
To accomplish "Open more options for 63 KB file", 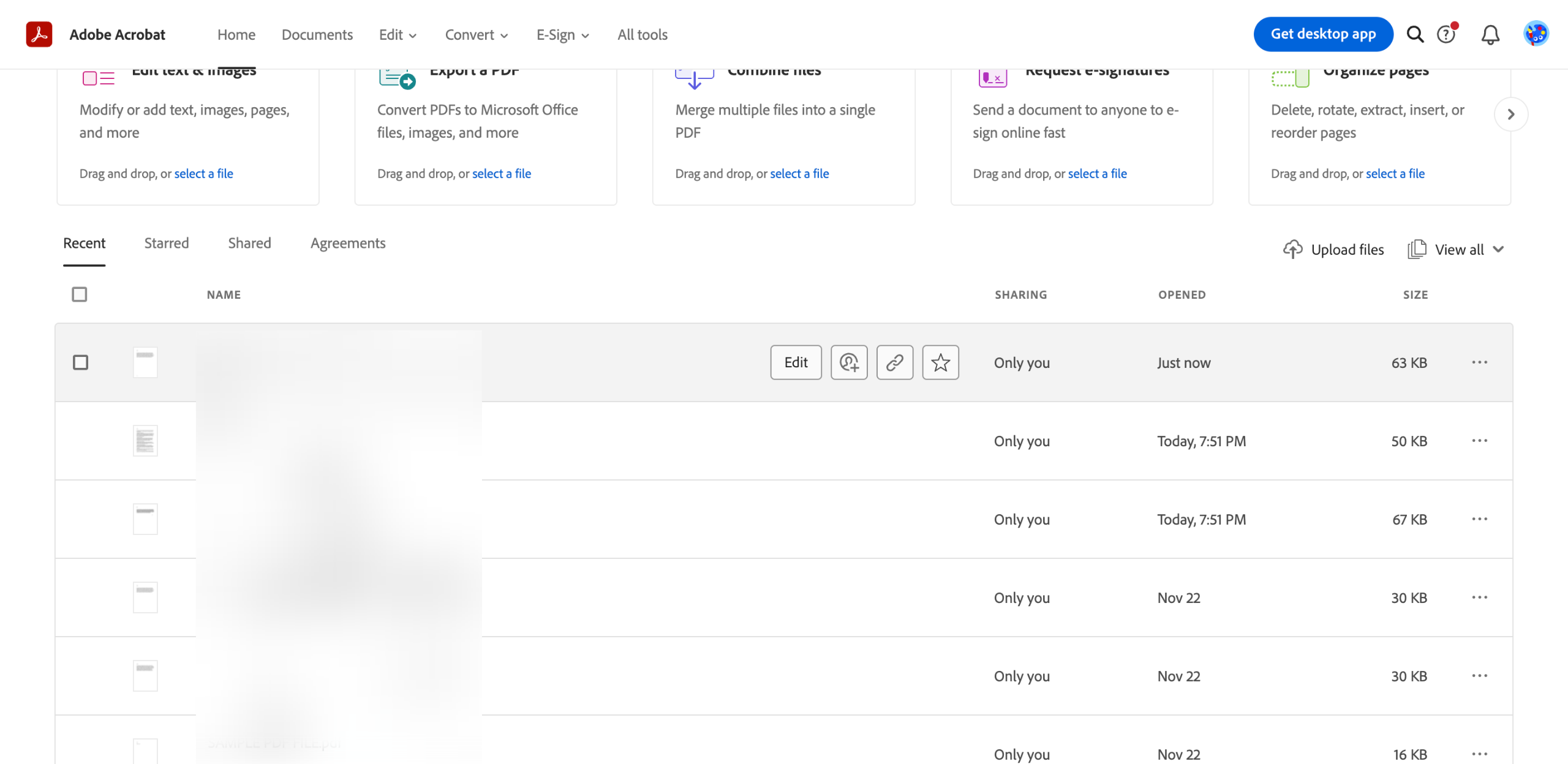I will [1479, 362].
